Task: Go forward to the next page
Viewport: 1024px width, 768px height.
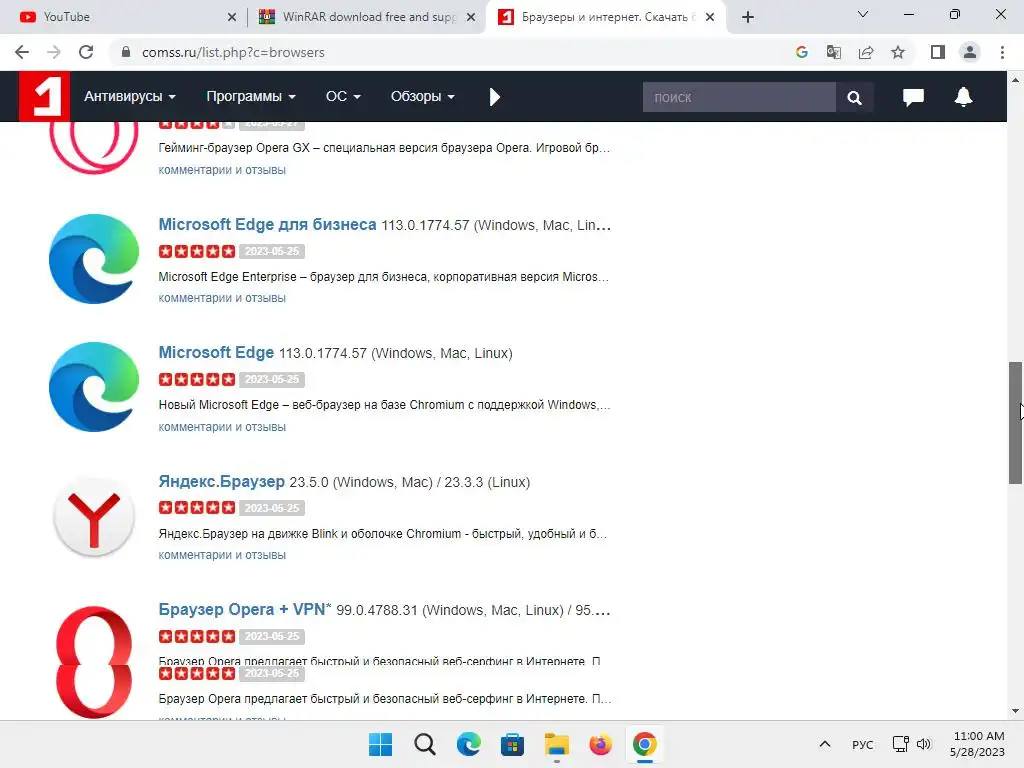Action: pos(54,52)
